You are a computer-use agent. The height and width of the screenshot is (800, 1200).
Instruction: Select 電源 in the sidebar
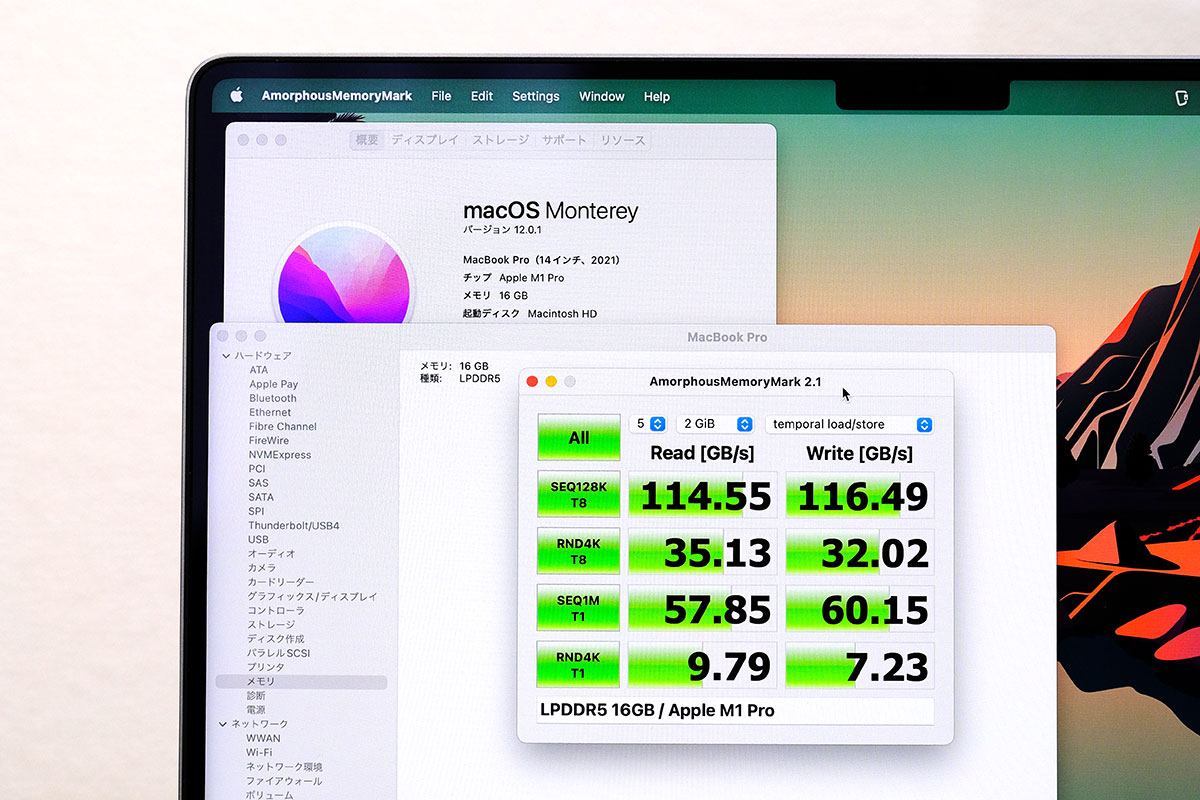(257, 710)
